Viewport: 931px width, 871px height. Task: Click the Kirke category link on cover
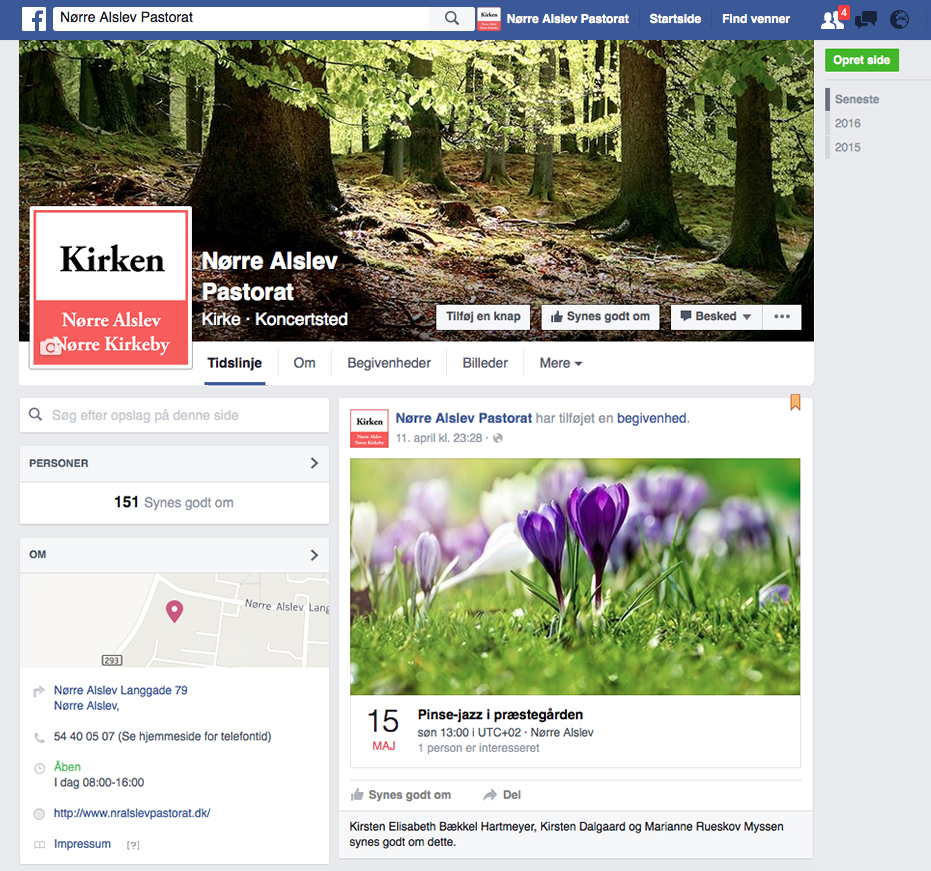(221, 319)
